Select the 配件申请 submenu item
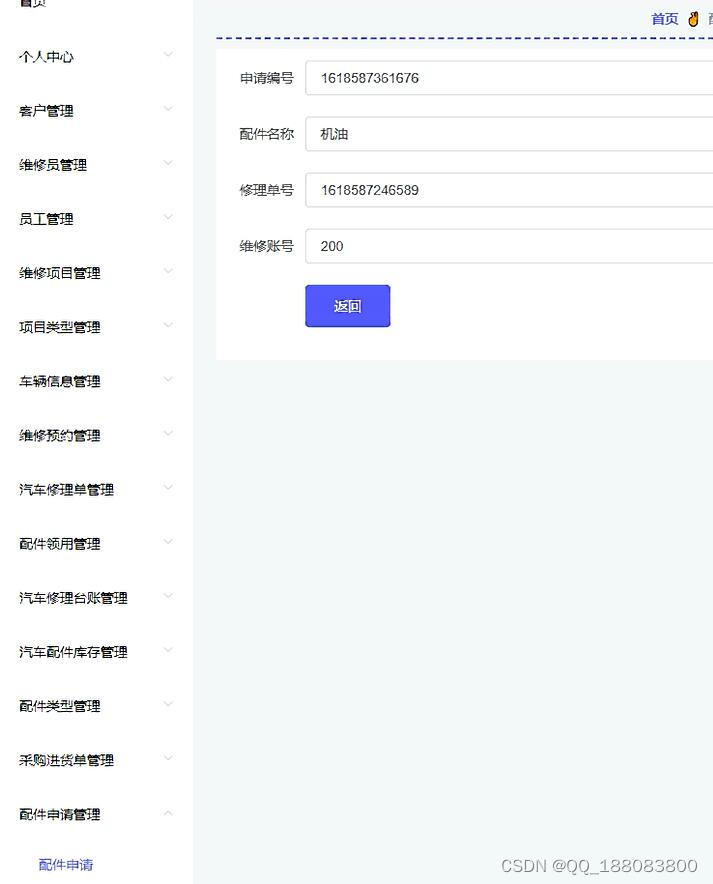This screenshot has height=884, width=713. [66, 864]
